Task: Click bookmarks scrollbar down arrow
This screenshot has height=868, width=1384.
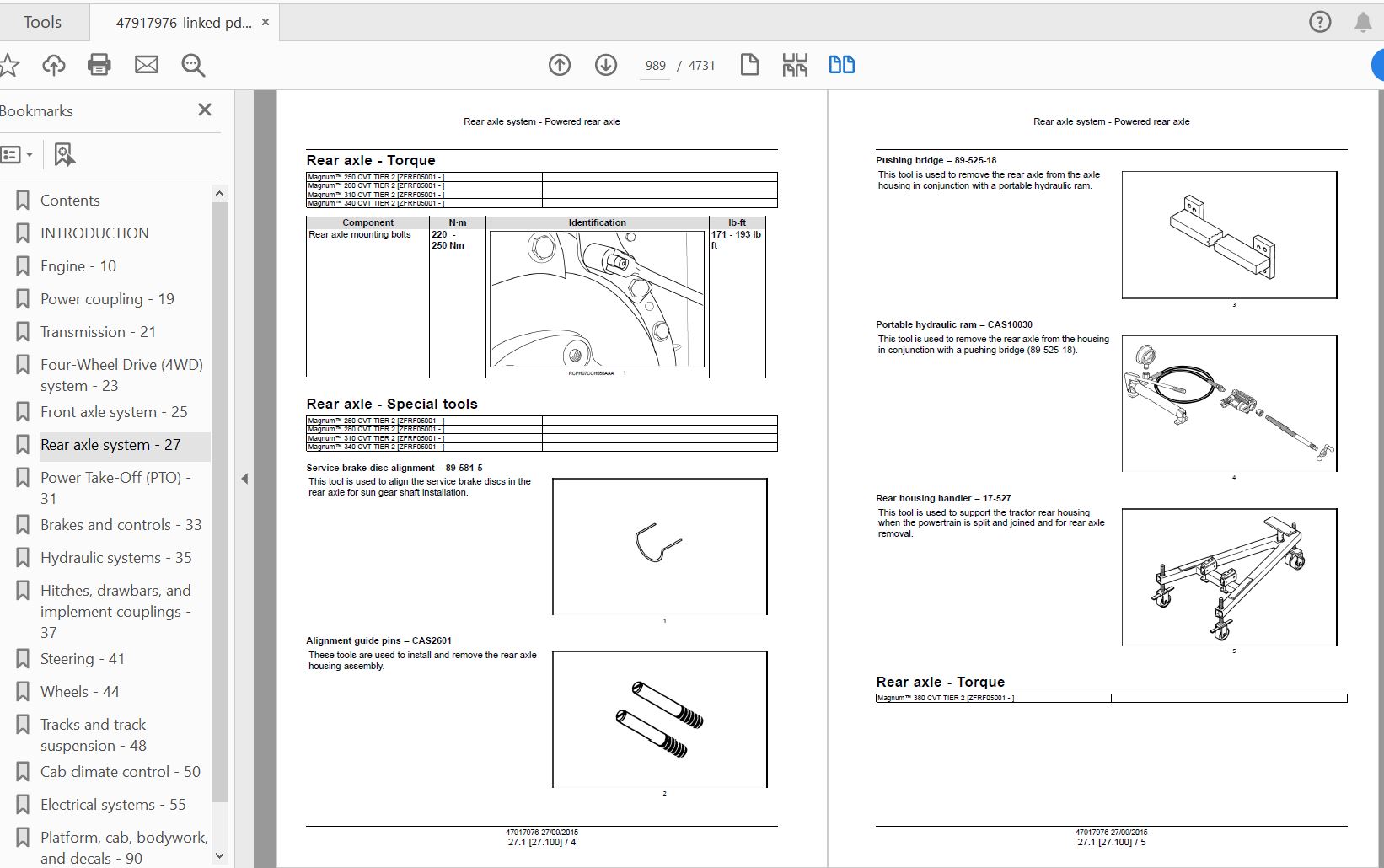Action: pos(219,856)
